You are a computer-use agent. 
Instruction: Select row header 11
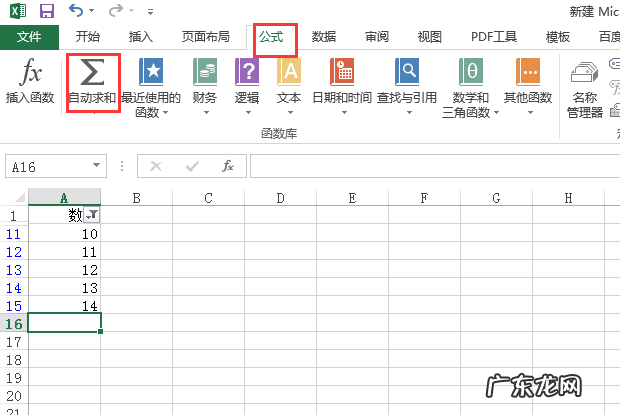point(14,234)
